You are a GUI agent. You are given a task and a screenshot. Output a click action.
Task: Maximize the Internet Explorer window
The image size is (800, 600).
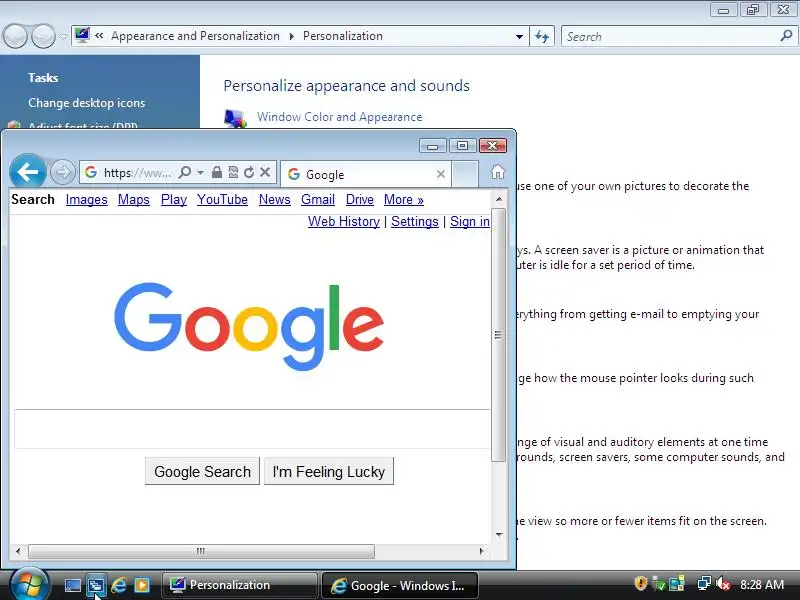pyautogui.click(x=462, y=146)
